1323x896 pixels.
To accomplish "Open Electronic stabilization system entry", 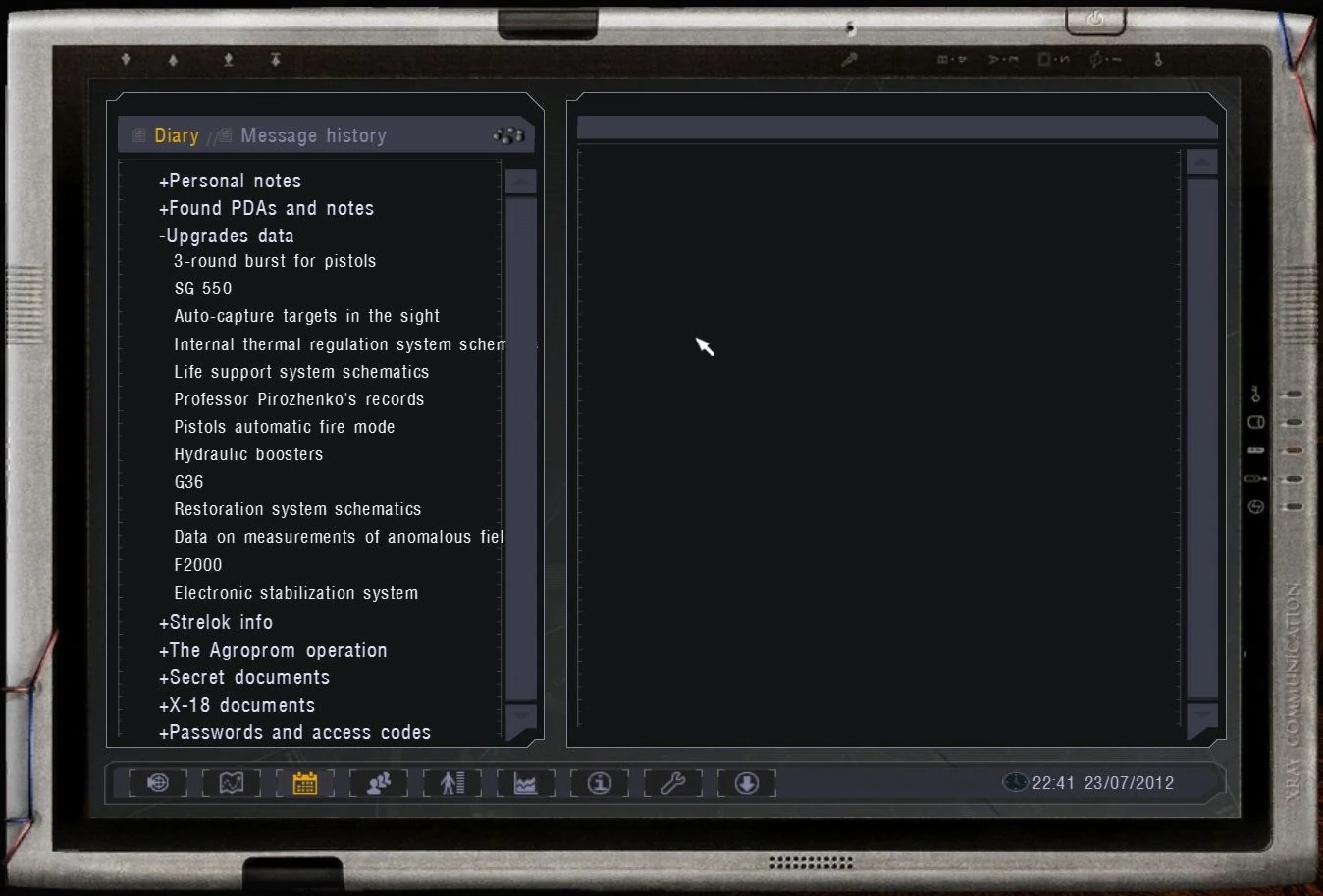I will [296, 593].
